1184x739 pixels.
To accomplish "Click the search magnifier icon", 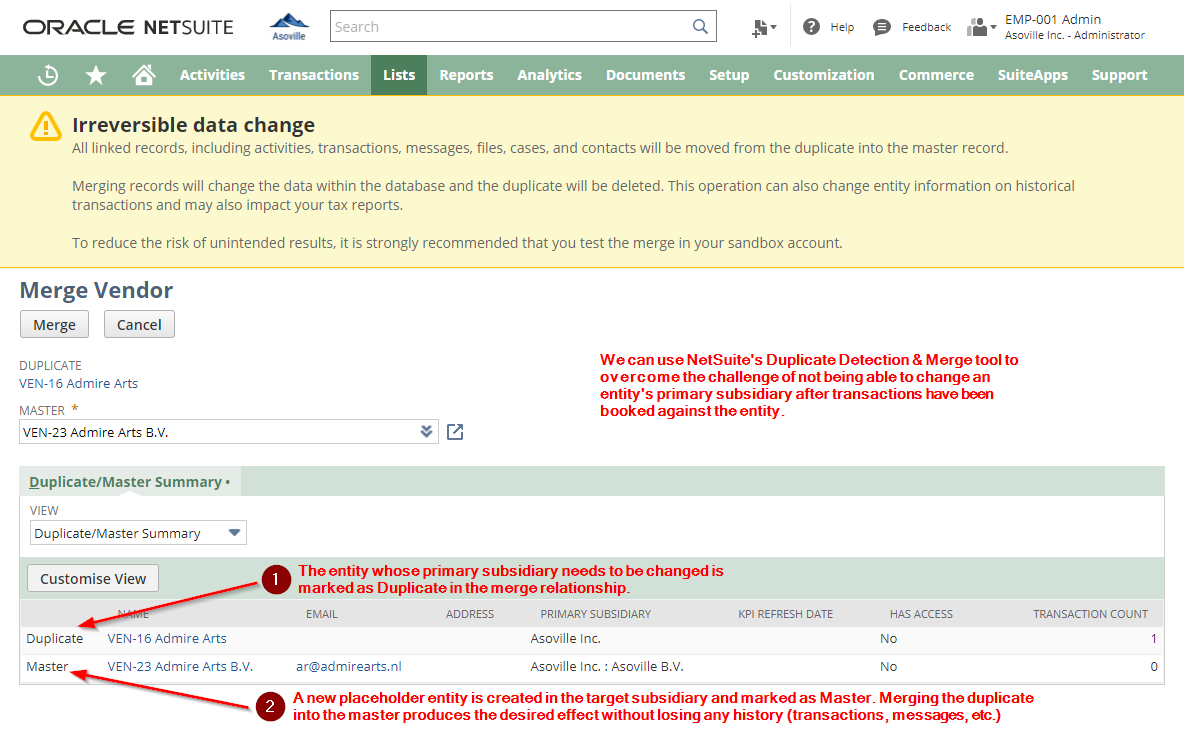I will click(x=700, y=27).
